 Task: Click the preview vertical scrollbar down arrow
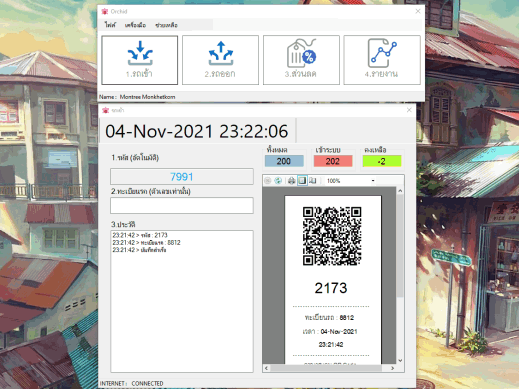click(x=400, y=360)
